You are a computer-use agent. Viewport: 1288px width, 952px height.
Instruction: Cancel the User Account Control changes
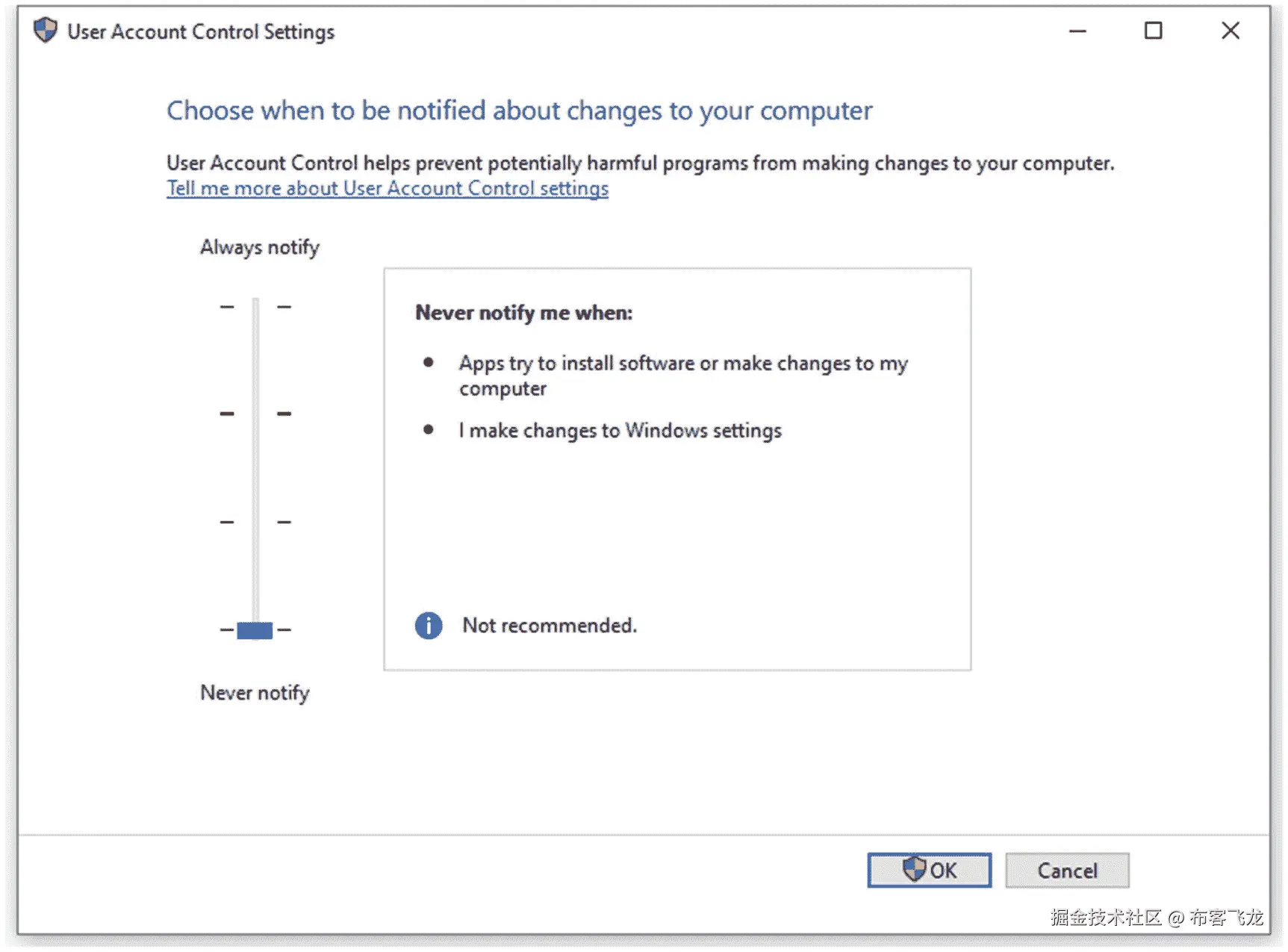click(1067, 870)
